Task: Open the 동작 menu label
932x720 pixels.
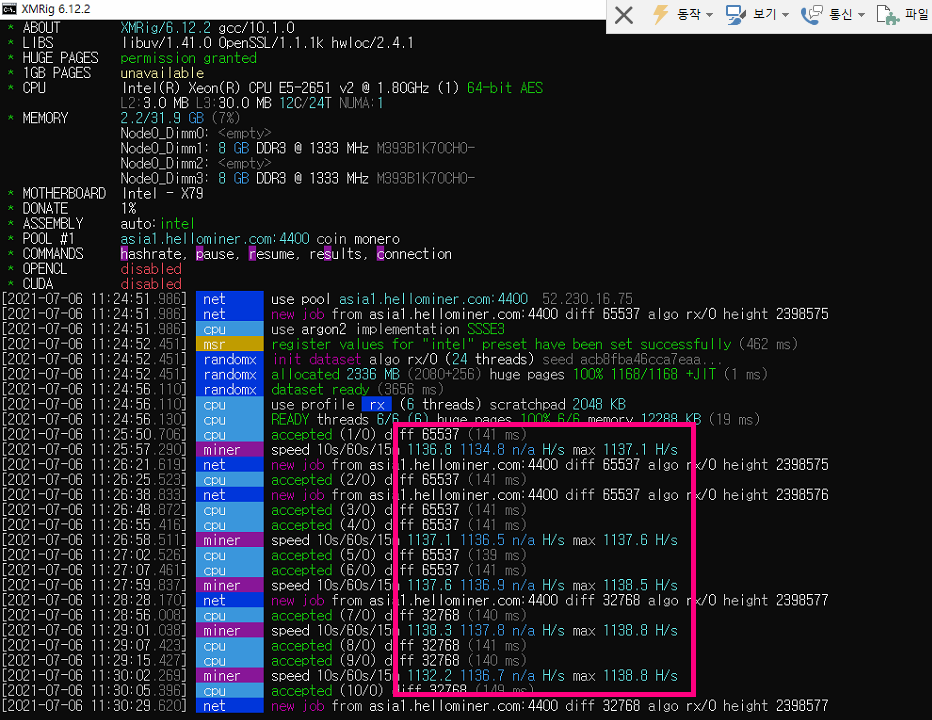Action: click(689, 14)
